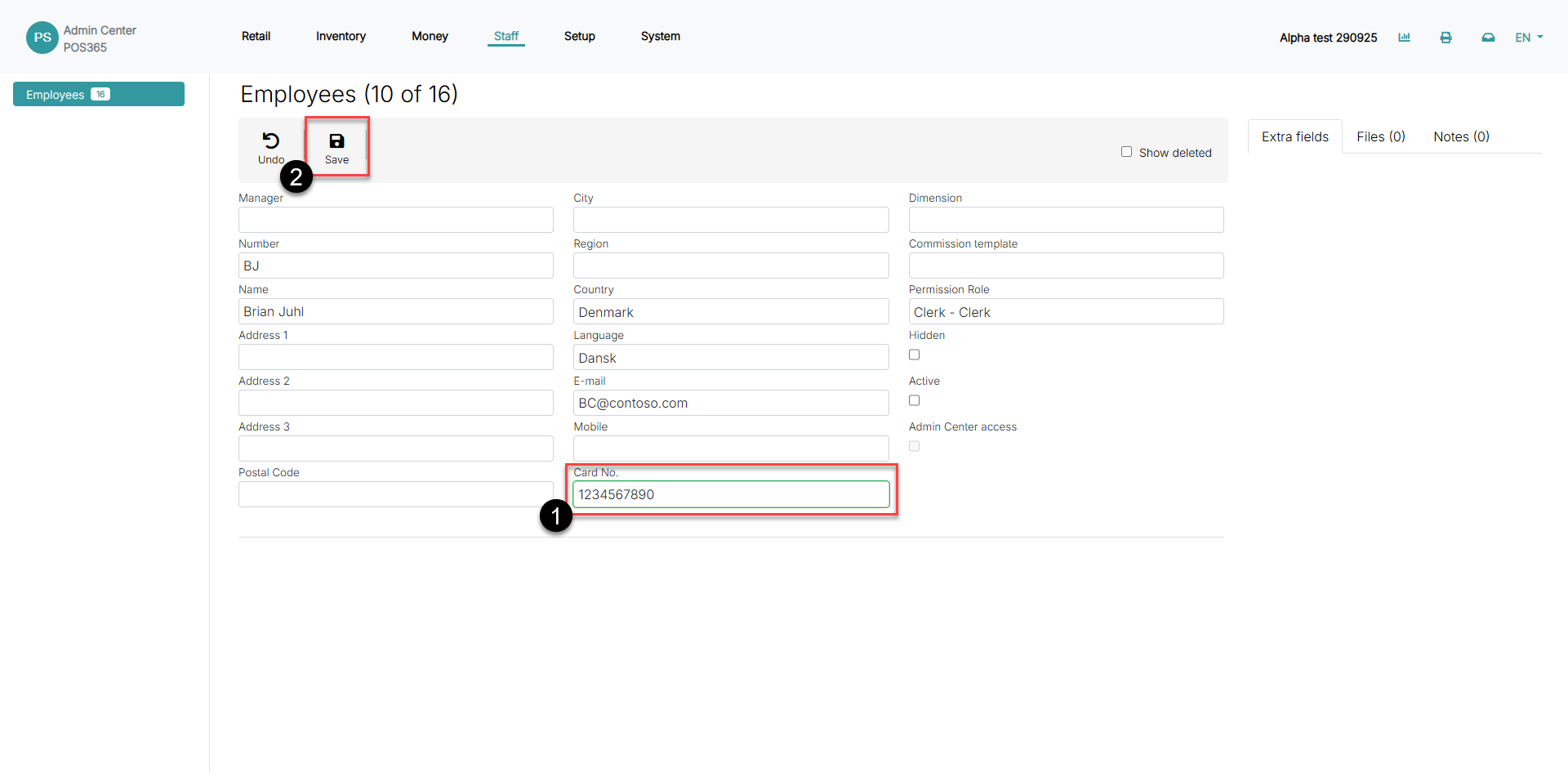The height and width of the screenshot is (772, 1568).
Task: Click the Undo icon in toolbar
Action: pos(270,141)
